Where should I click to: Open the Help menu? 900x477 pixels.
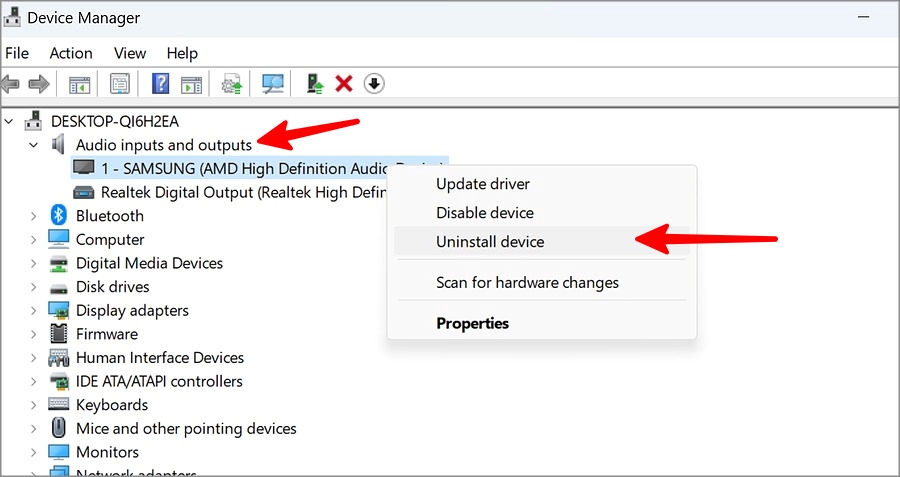[x=182, y=53]
